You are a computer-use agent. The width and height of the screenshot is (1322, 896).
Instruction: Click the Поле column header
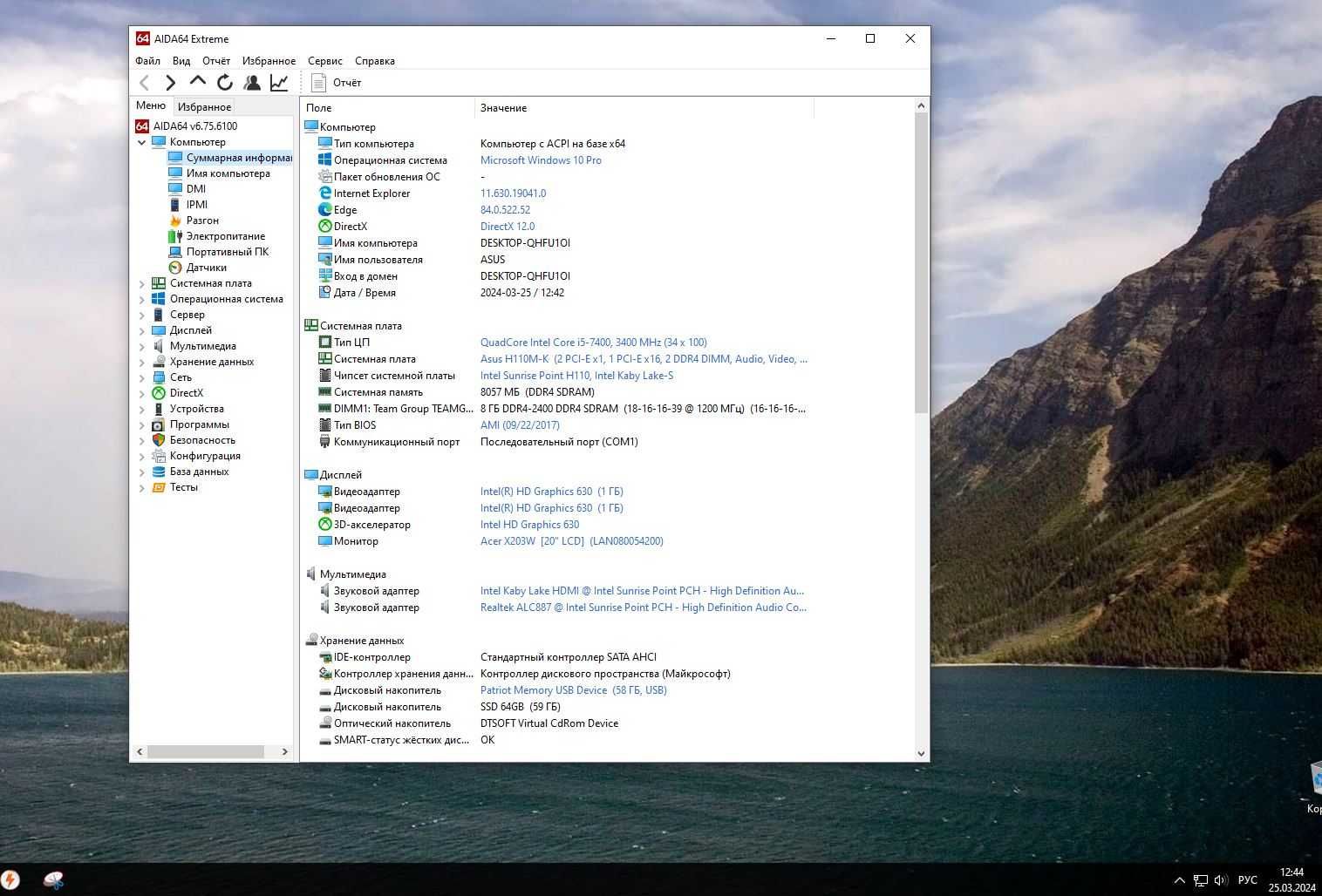point(388,108)
